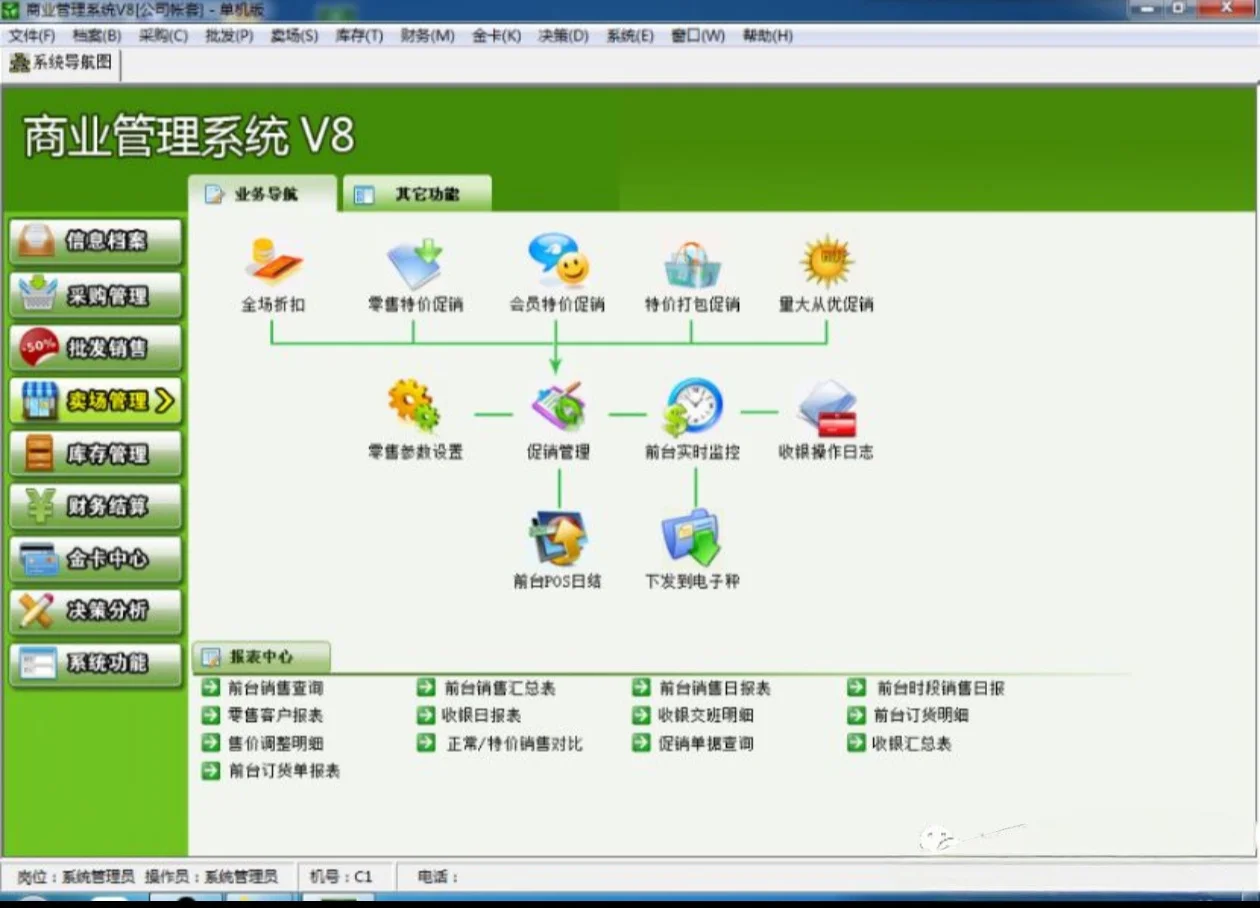
Task: Open the 下发到电子秤 folder icon
Action: coord(692,538)
